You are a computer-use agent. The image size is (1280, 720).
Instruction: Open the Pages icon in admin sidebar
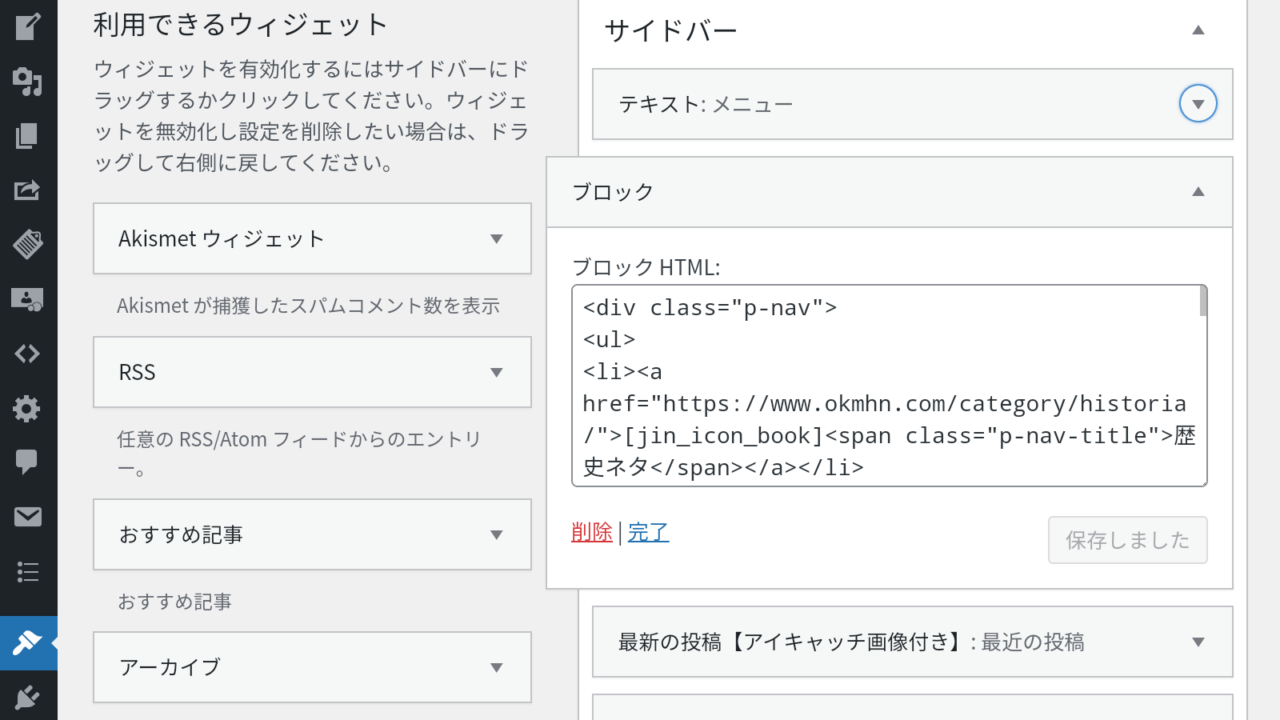[27, 136]
